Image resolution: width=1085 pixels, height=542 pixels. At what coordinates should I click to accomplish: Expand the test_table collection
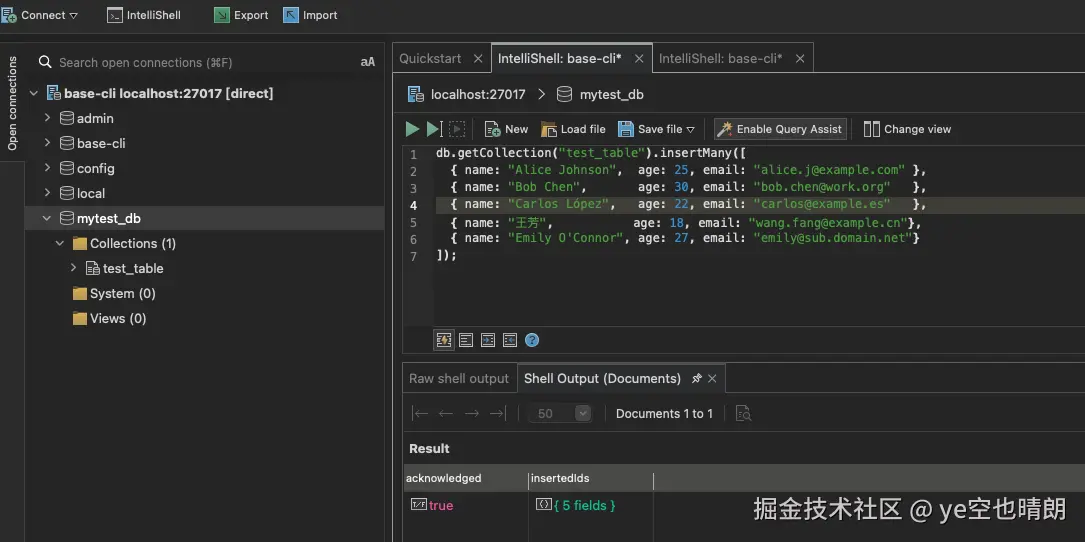tap(73, 268)
